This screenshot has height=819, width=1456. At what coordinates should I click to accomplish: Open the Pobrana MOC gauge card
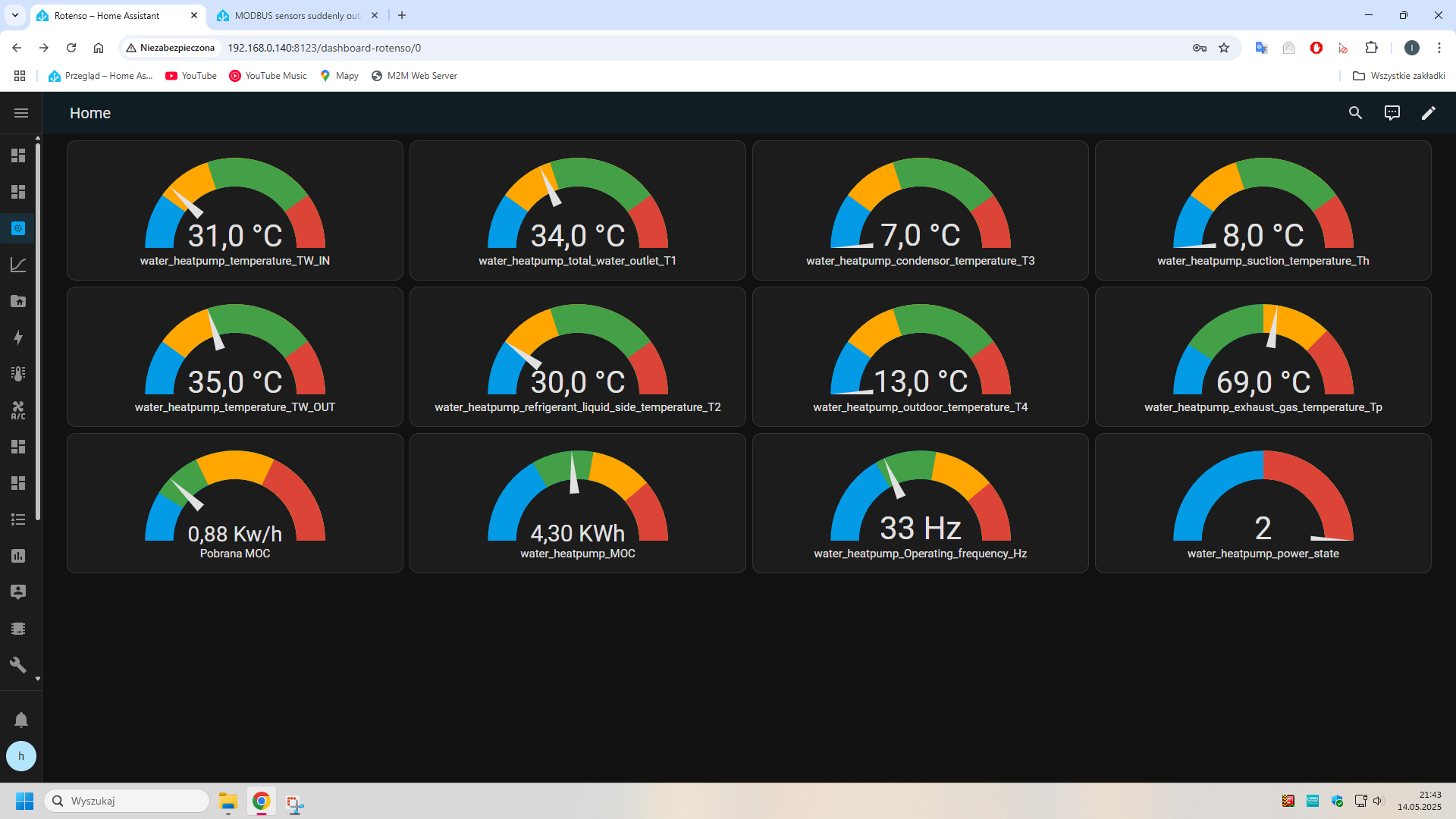(235, 504)
